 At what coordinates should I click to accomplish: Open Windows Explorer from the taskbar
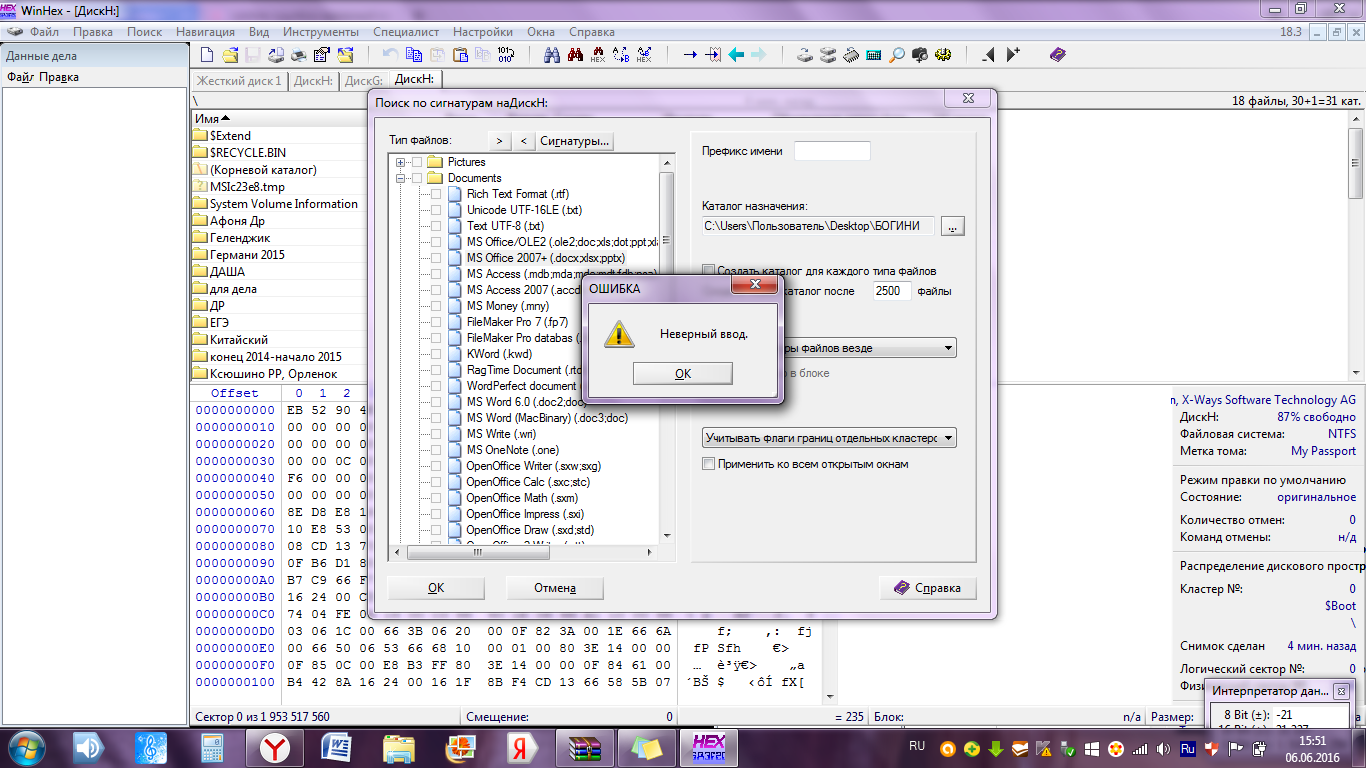point(398,747)
